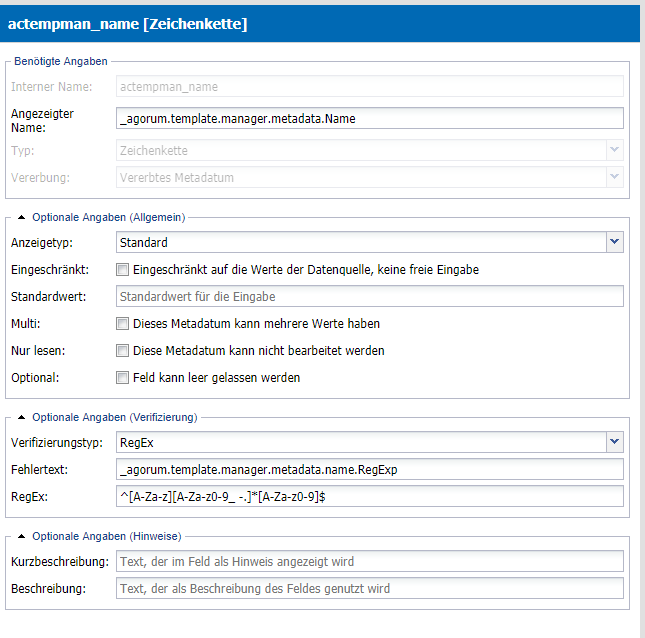Enable the Eingeschränkt checkbox
645x638 pixels.
coord(122,269)
